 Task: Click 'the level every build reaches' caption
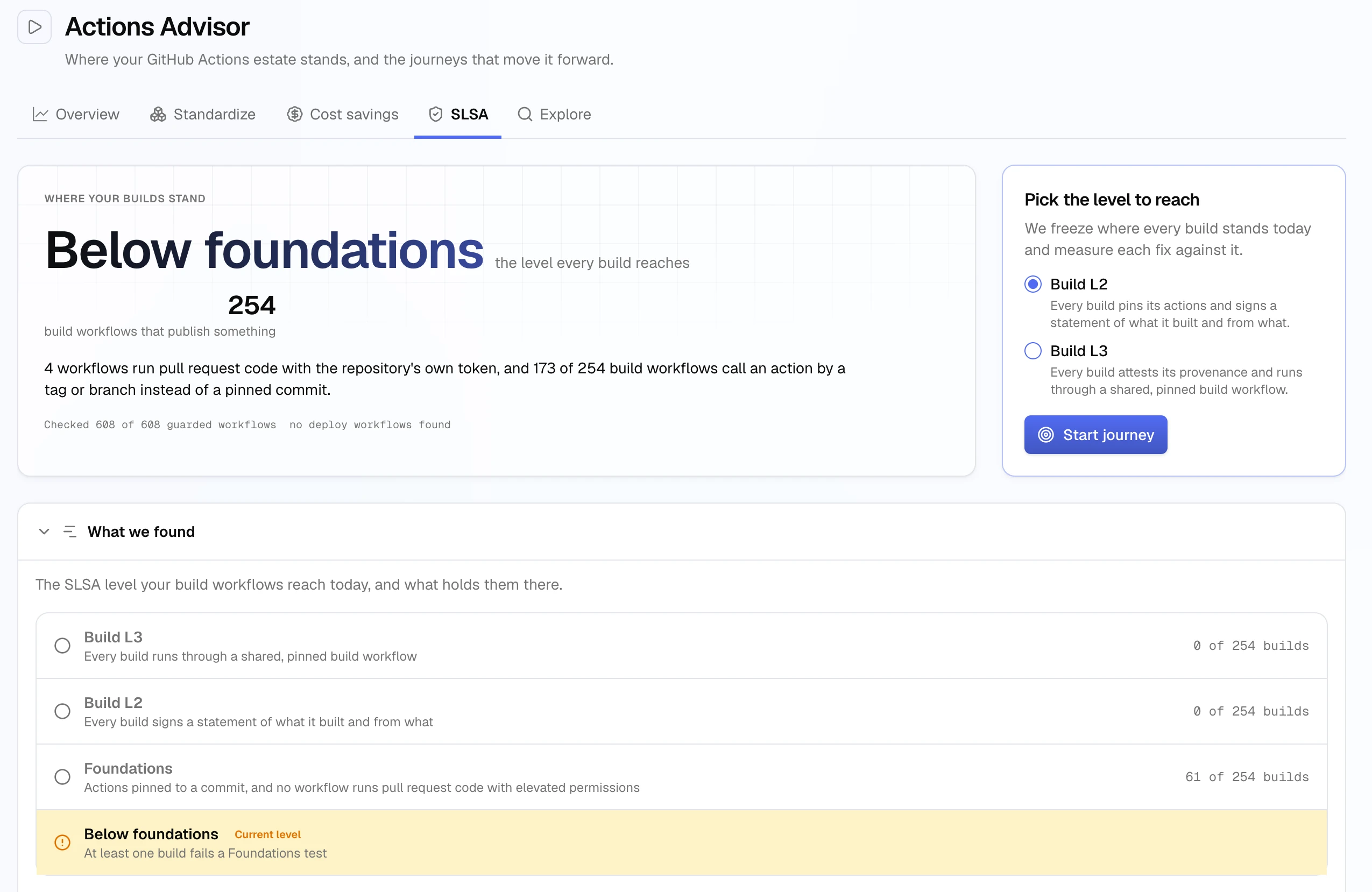coord(592,263)
